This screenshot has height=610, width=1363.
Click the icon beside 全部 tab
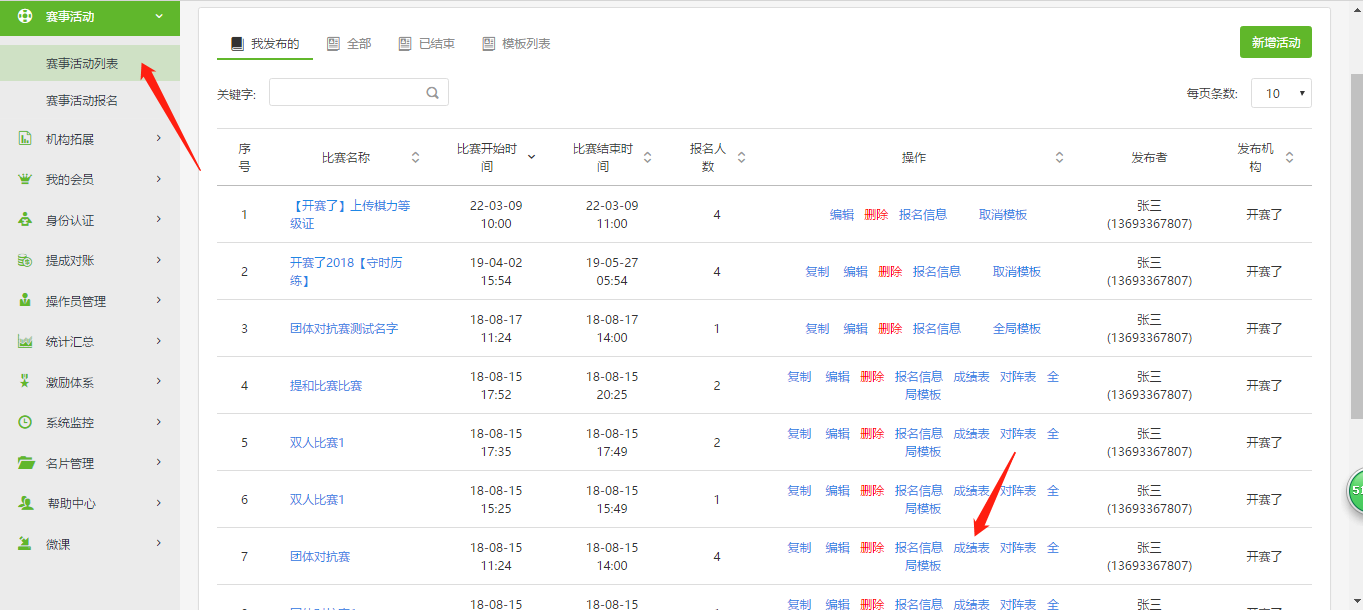[x=333, y=44]
